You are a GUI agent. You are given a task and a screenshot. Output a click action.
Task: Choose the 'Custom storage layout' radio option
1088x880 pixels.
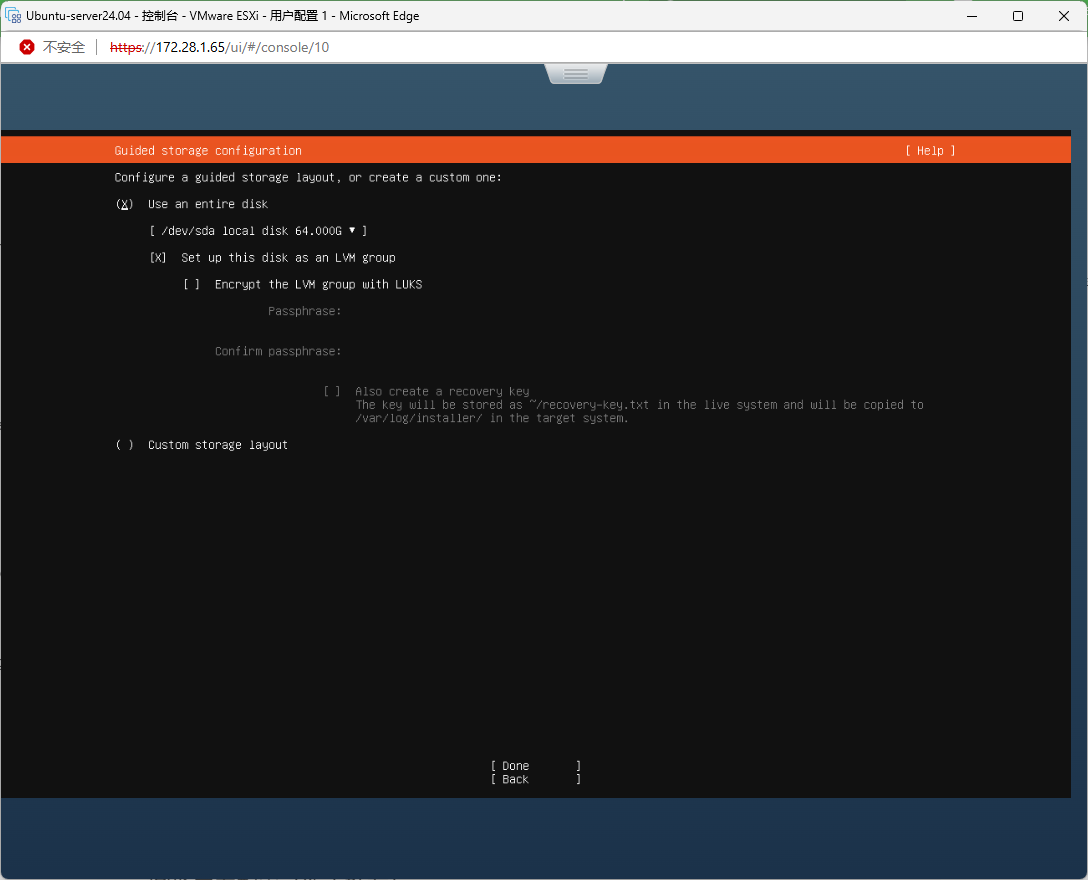click(x=125, y=445)
